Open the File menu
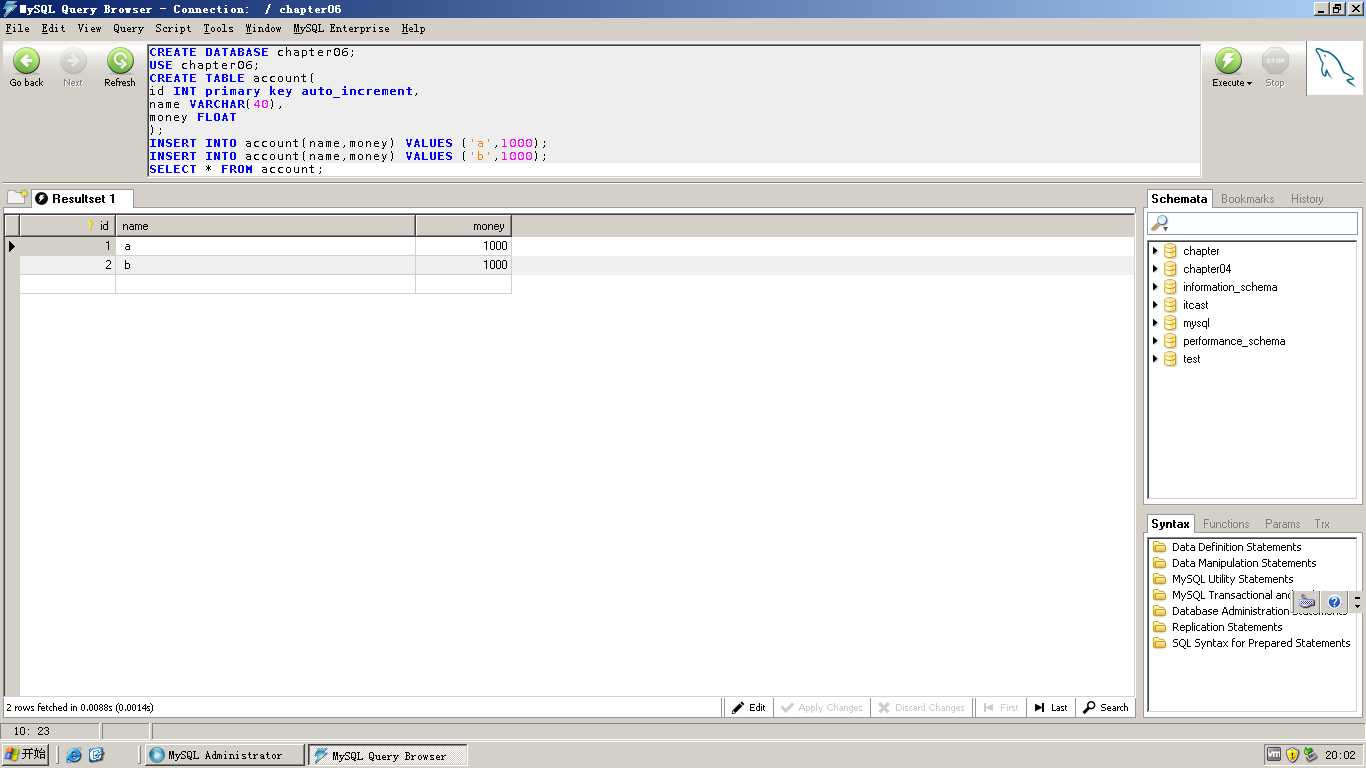The width and height of the screenshot is (1366, 768). 17,29
